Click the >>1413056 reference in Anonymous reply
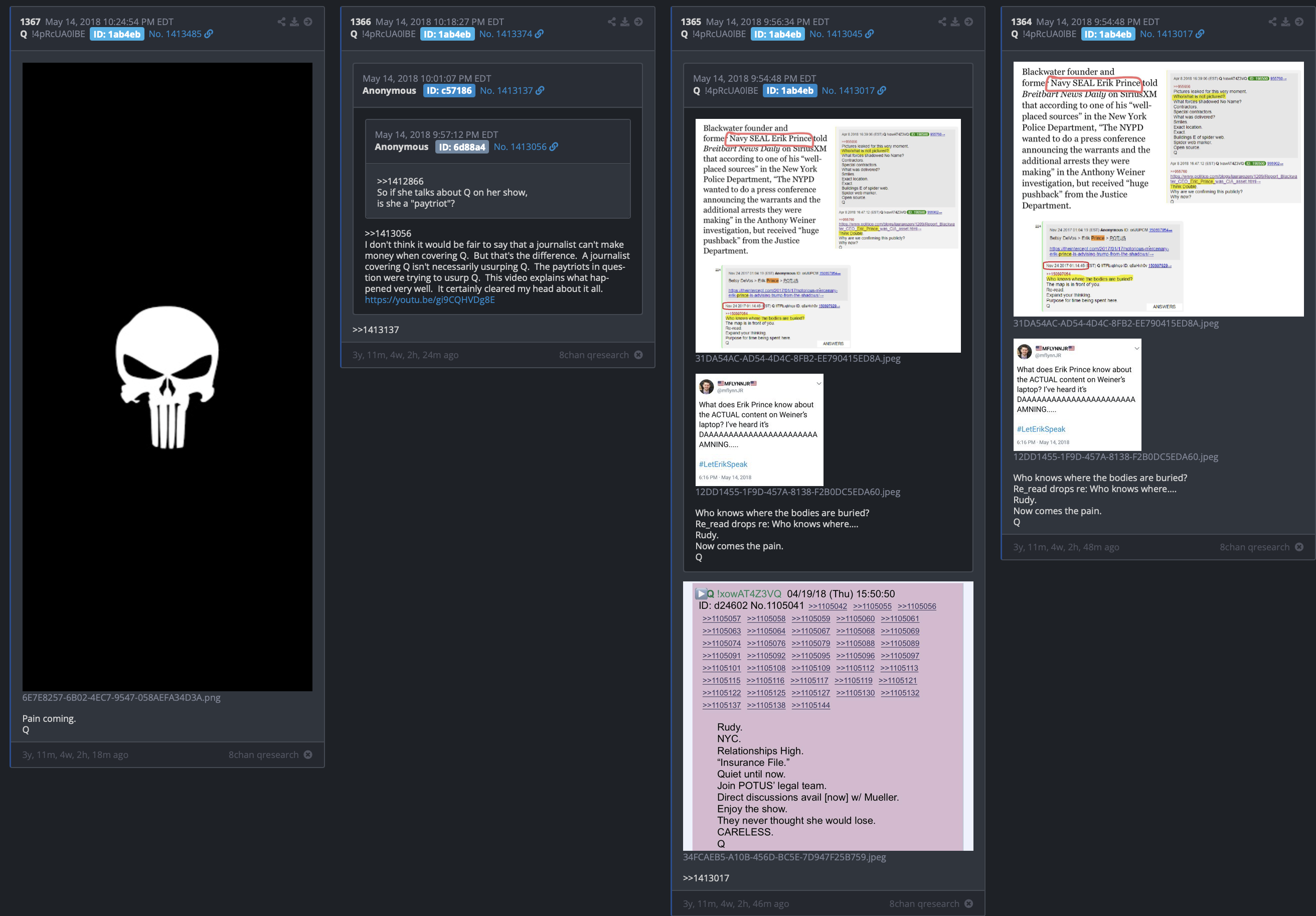Screen dimensions: 1316x916 pyautogui.click(x=388, y=233)
